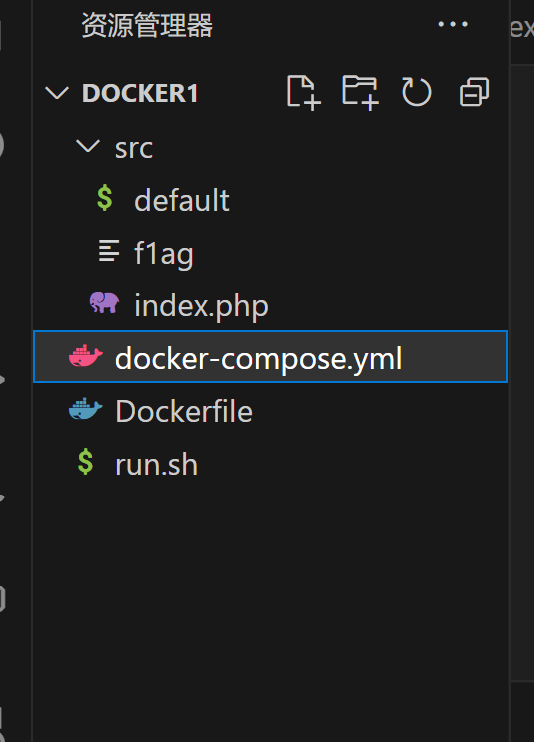Click the text lines icon beside f1ag
This screenshot has height=742, width=534.
coord(108,251)
